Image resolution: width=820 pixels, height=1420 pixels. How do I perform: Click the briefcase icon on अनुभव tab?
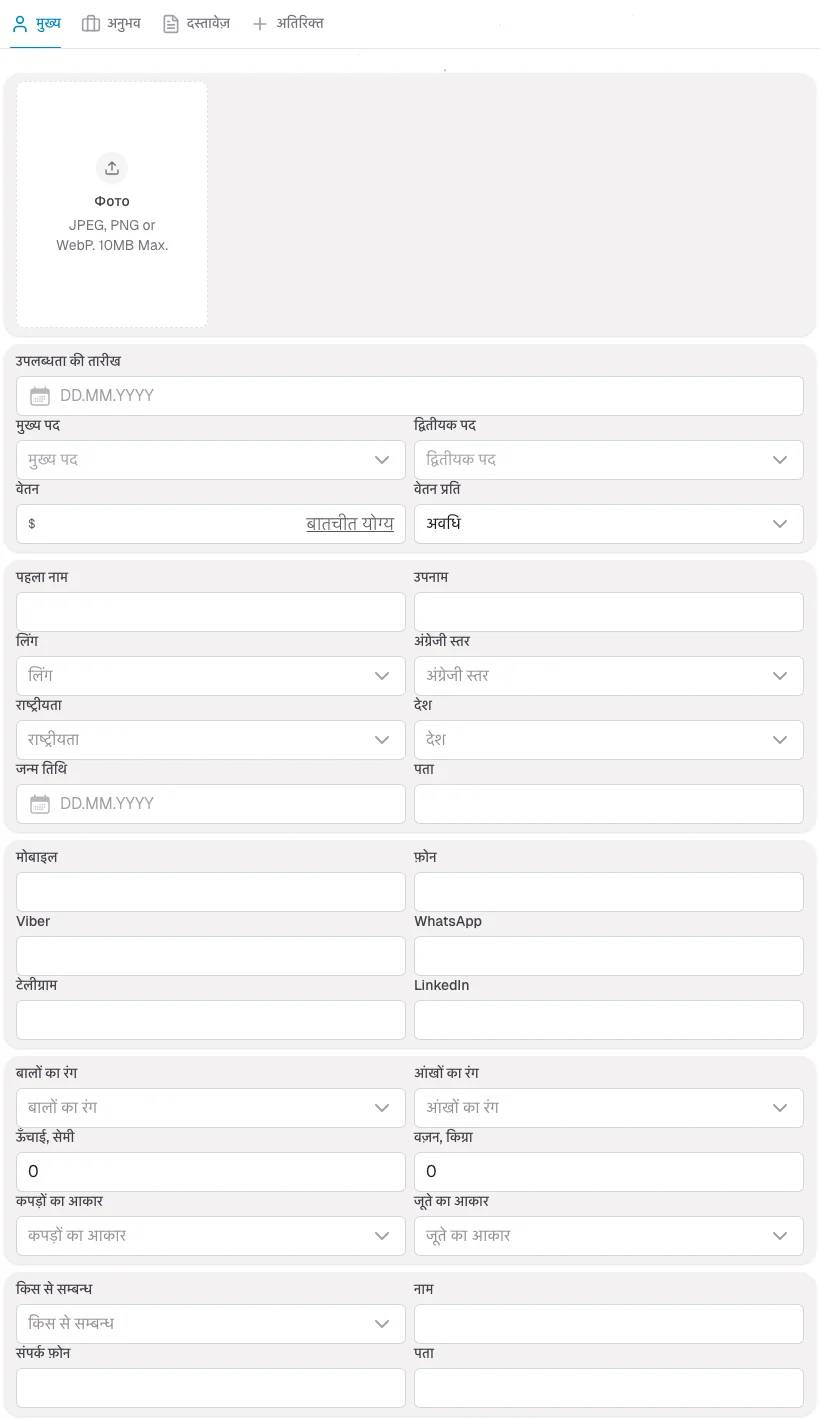pos(90,23)
